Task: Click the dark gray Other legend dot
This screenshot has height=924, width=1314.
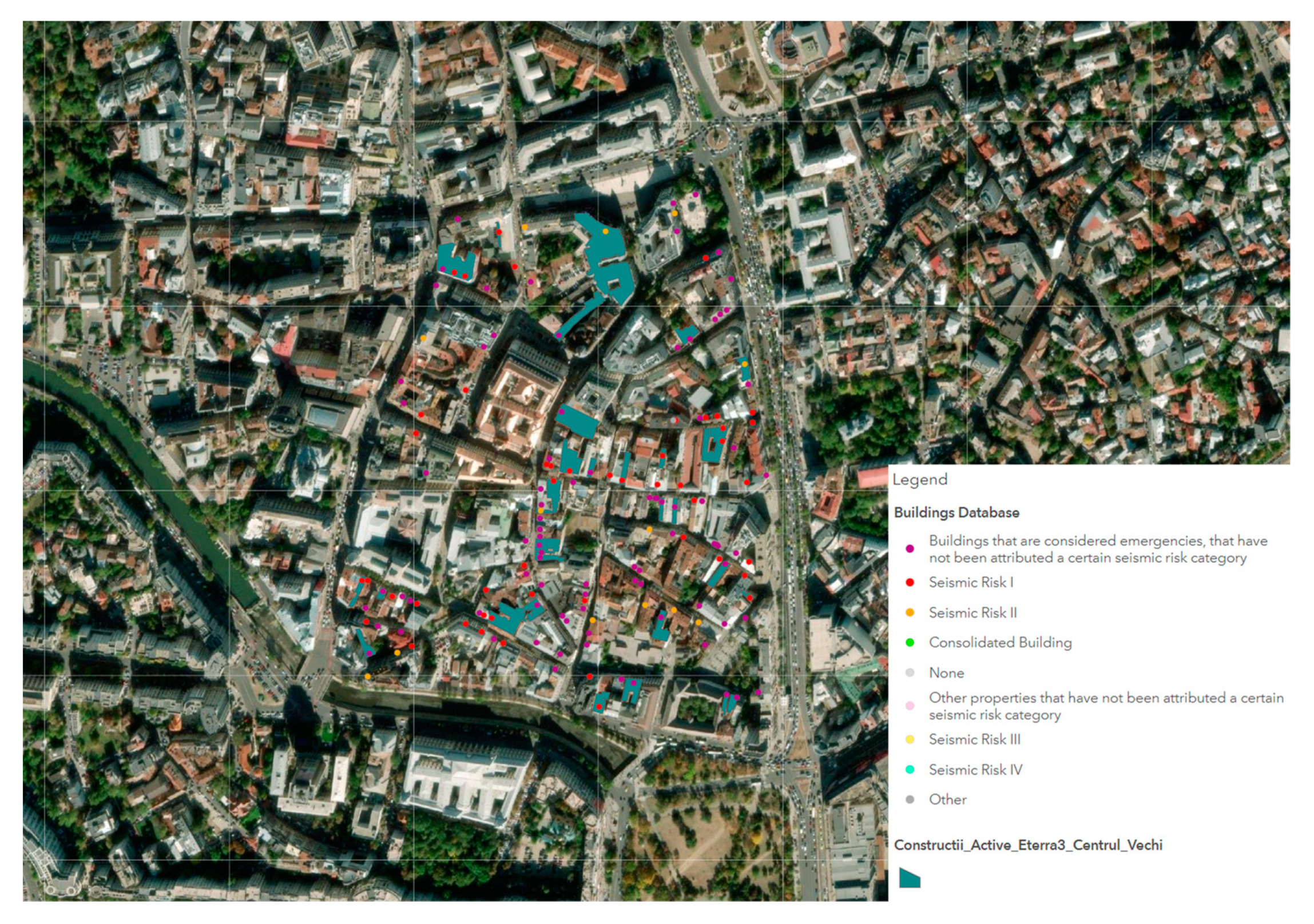Action: pyautogui.click(x=910, y=799)
